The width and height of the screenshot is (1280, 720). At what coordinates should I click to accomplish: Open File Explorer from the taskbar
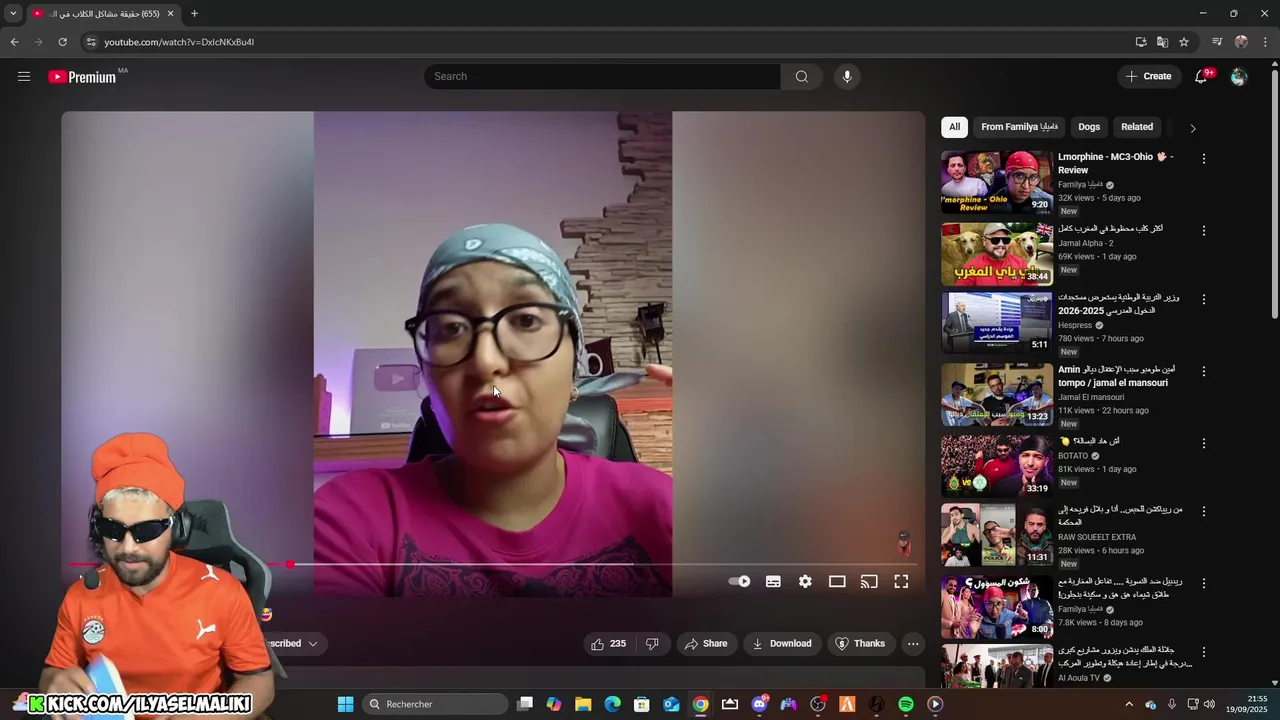(583, 704)
